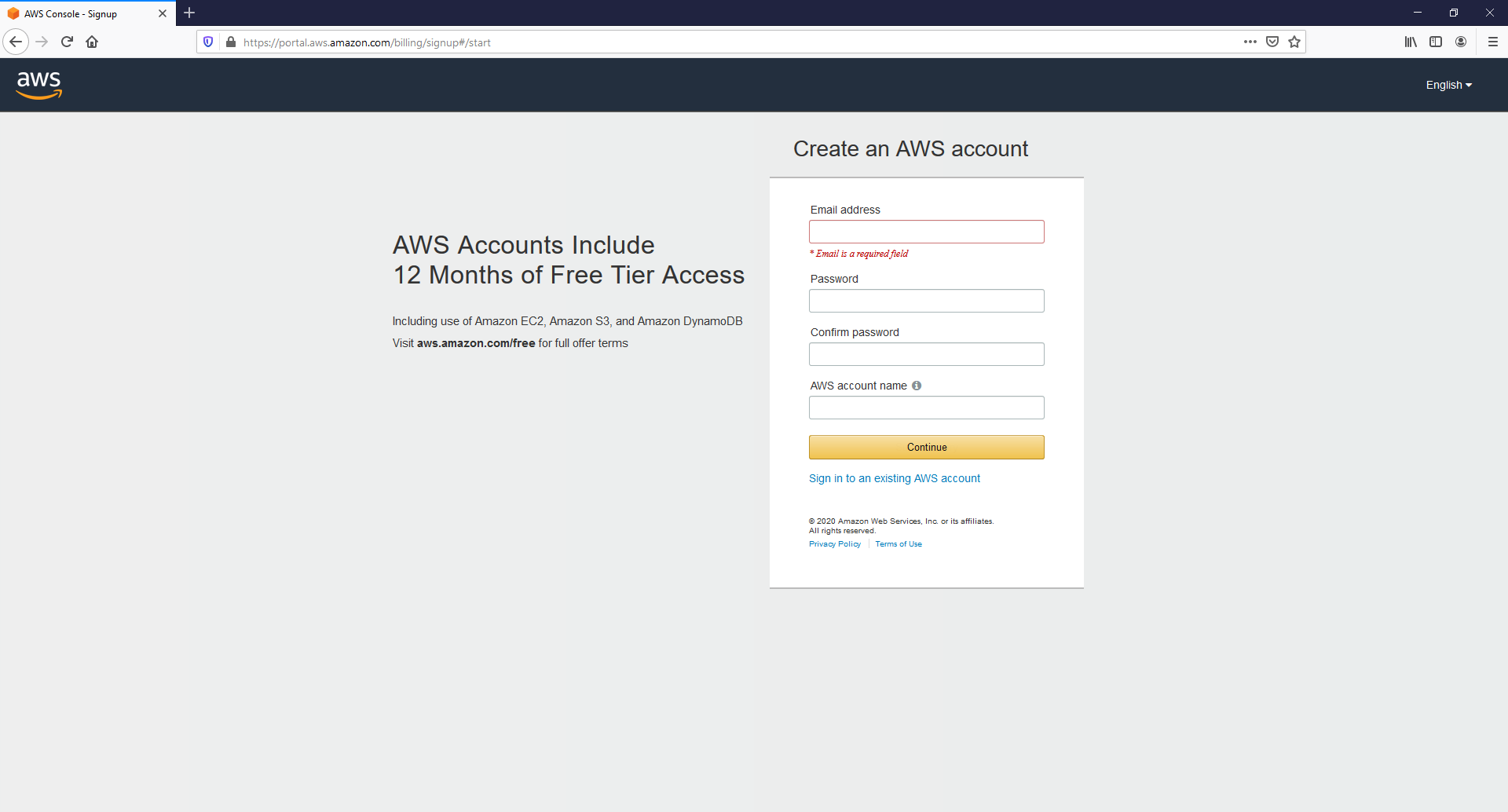The image size is (1508, 812).
Task: Click the 'Create an AWS account' heading
Action: (x=910, y=148)
